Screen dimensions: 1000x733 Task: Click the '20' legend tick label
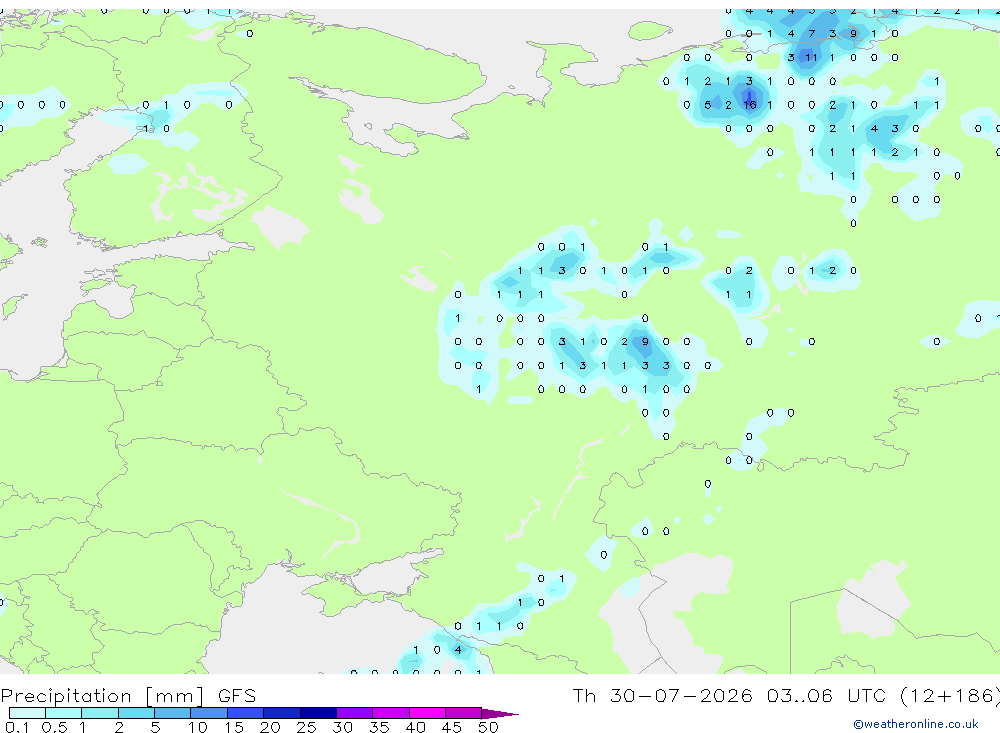(x=270, y=727)
